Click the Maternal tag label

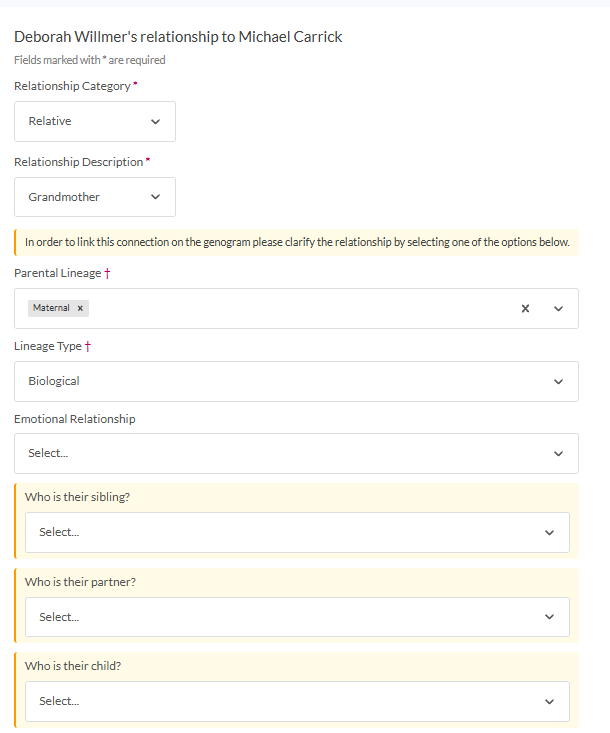tap(51, 308)
